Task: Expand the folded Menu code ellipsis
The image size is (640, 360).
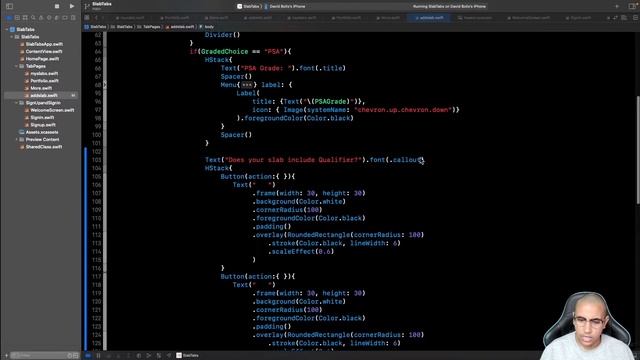Action: pos(247,85)
